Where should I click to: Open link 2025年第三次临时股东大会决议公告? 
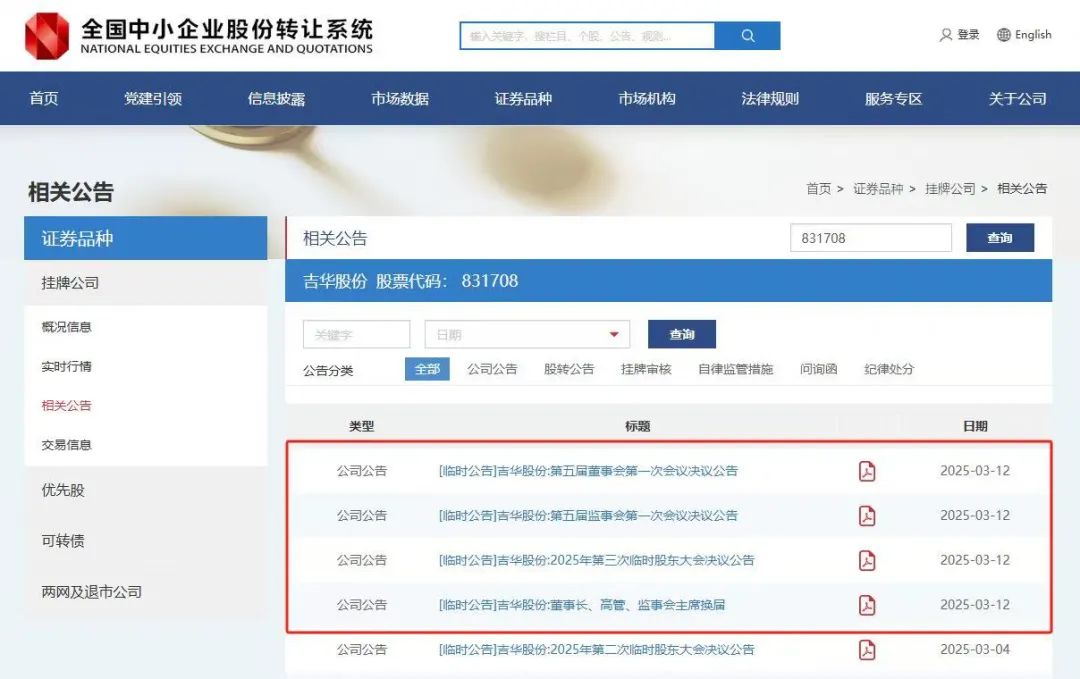click(596, 561)
